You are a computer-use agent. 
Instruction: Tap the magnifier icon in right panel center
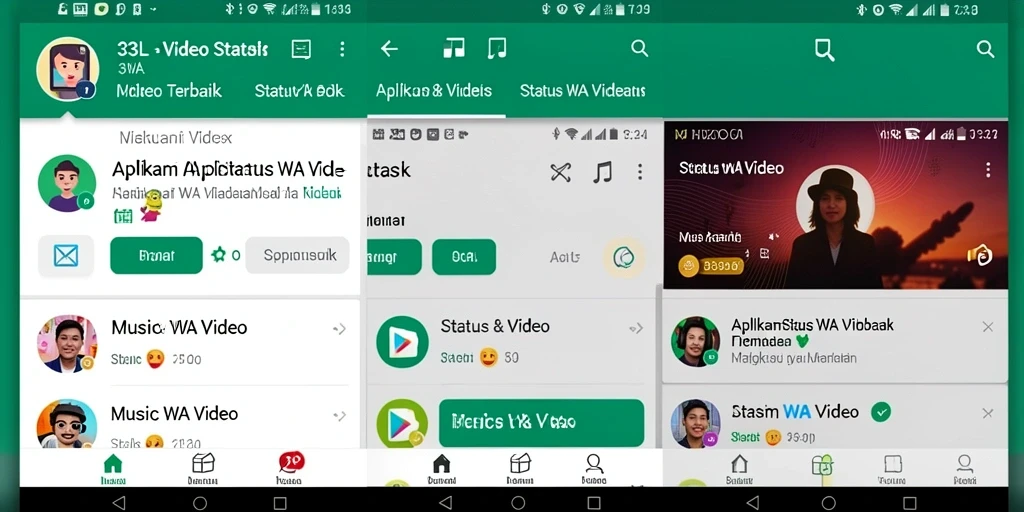click(x=825, y=50)
